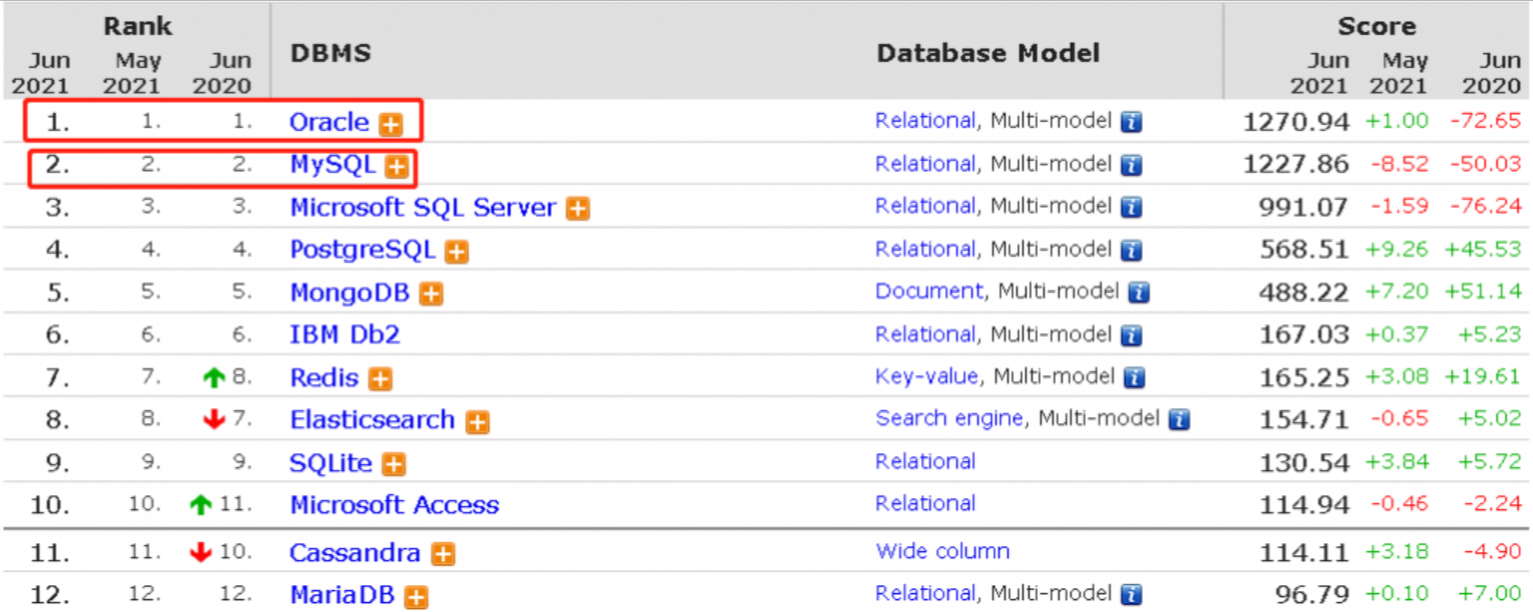This screenshot has height=612, width=1533.
Task: Click the info icon in MongoDB's Multi-model row
Action: tap(1138, 293)
